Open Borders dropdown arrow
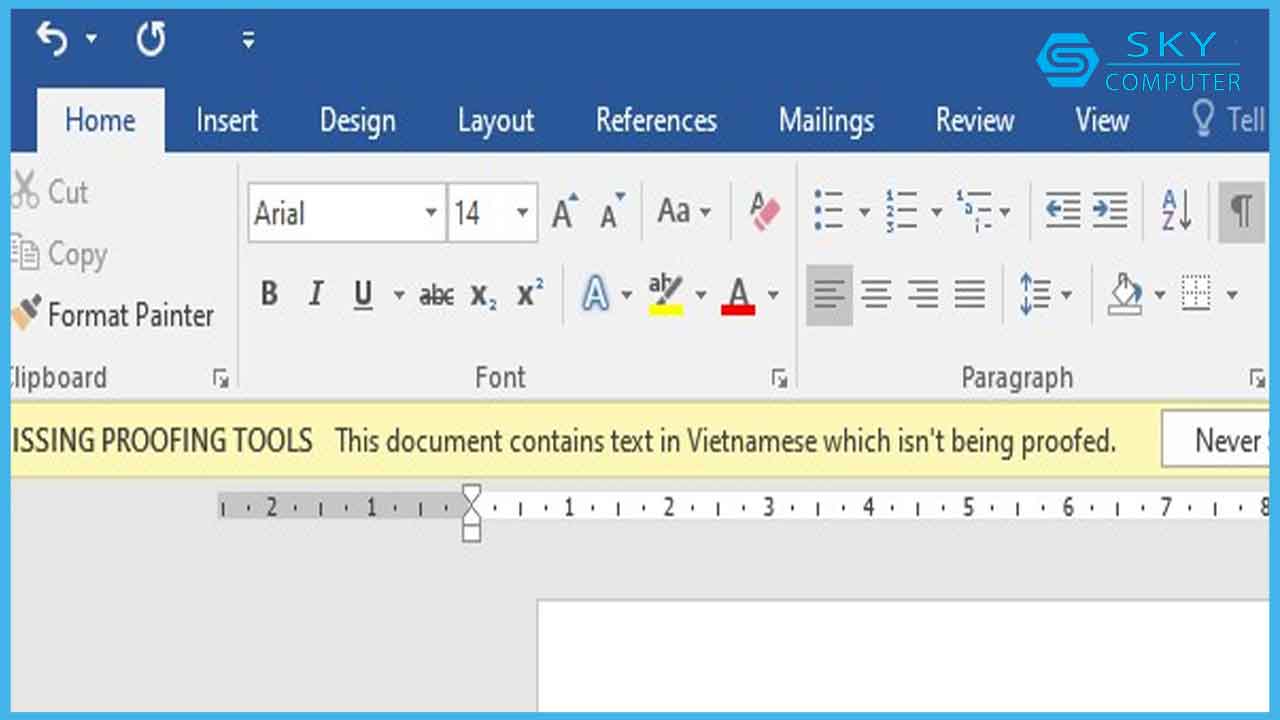This screenshot has width=1280, height=720. [x=1232, y=295]
